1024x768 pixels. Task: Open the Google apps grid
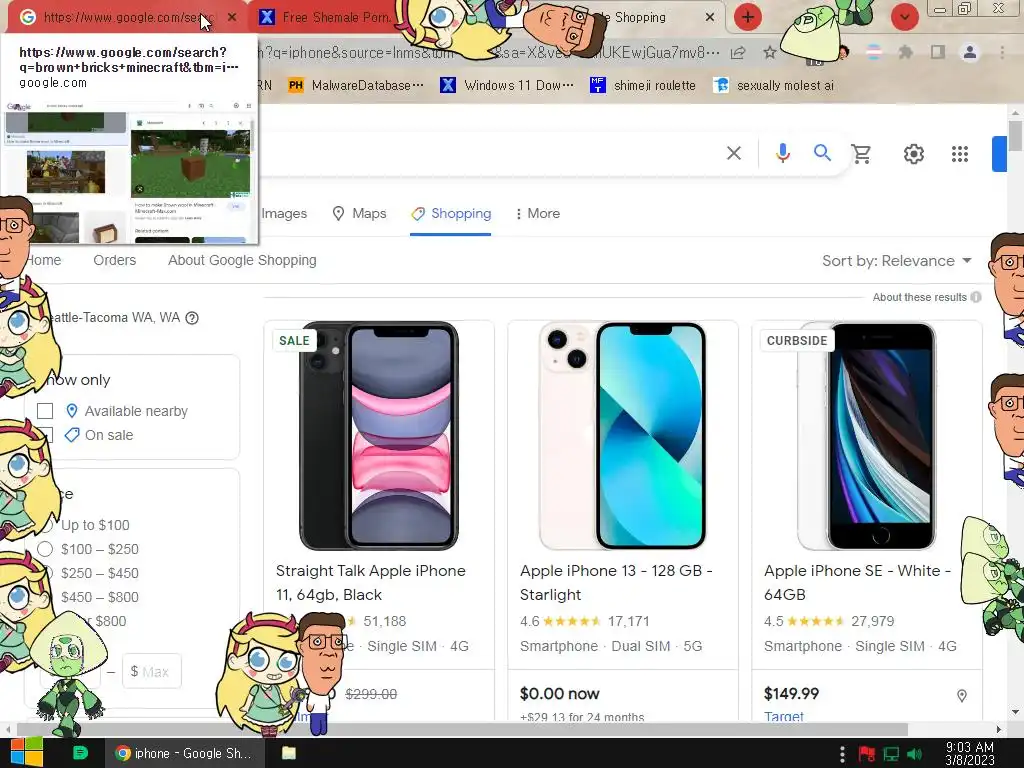point(960,154)
